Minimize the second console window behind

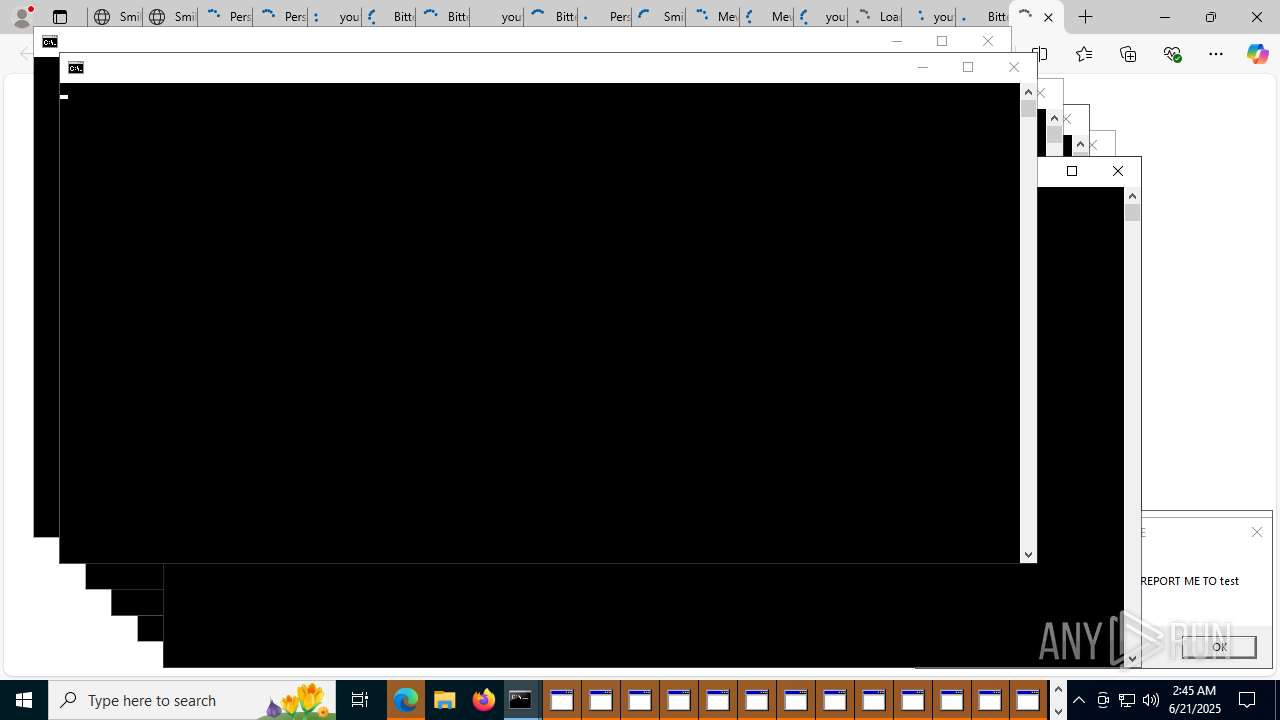(896, 42)
